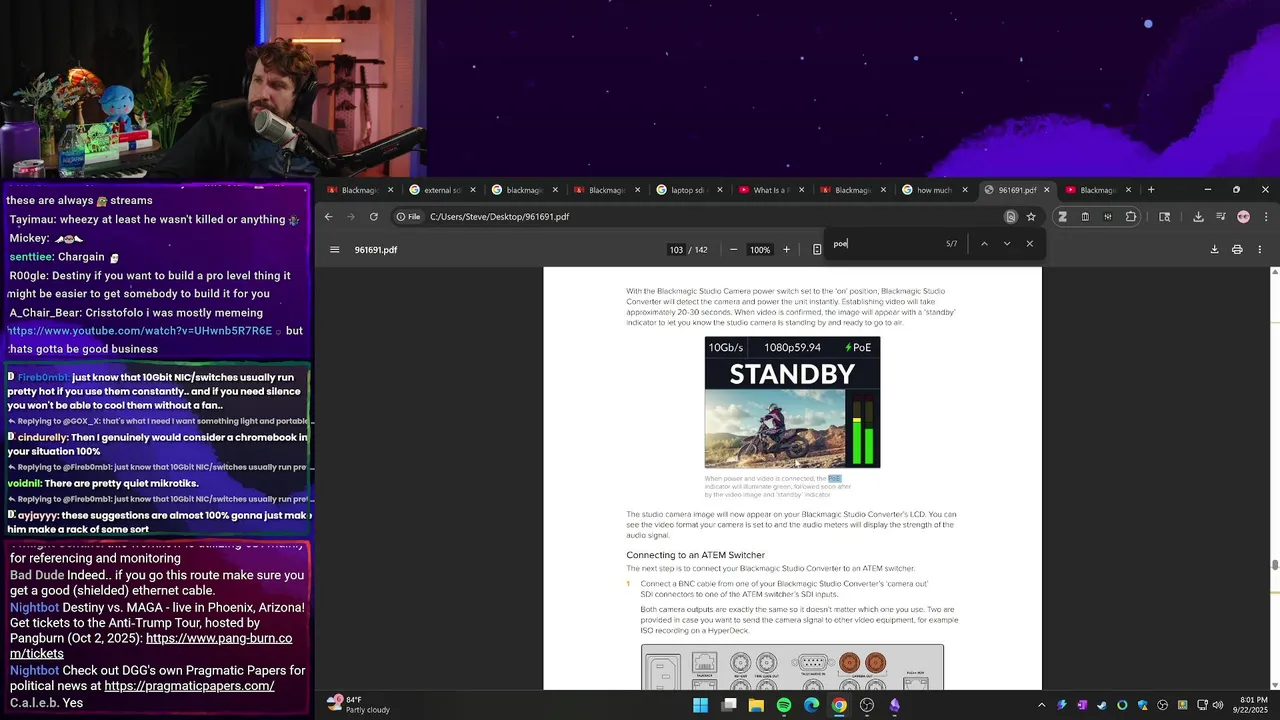Open new browser tab with plus
1280x720 pixels.
(x=1151, y=190)
